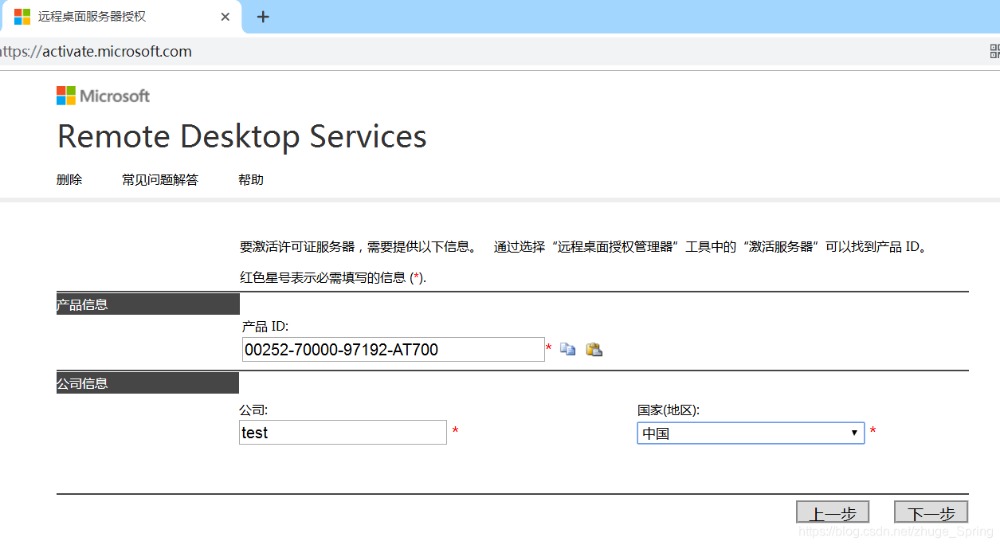Screen dimensions: 1000x545
Task: Click the favicon on the browser tab
Action: tap(22, 17)
